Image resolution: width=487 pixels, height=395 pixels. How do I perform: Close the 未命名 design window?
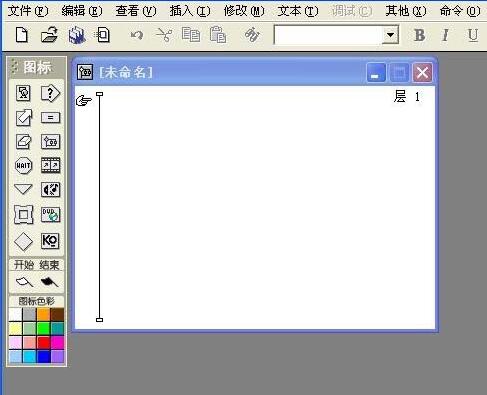422,73
